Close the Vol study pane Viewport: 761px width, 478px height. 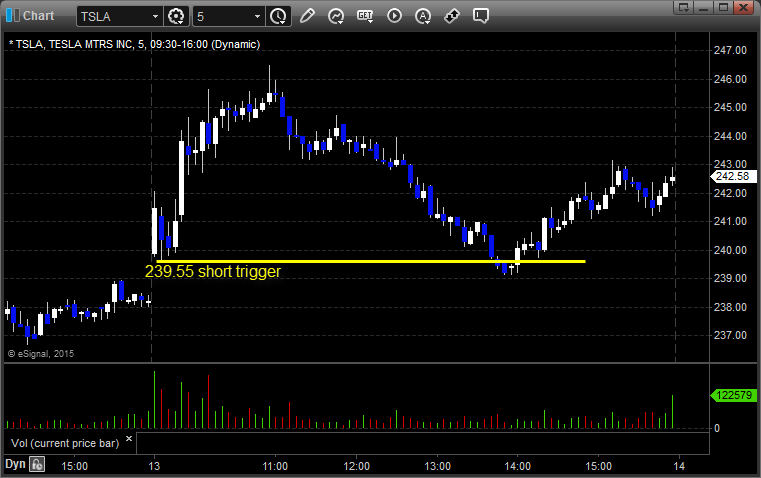[129, 439]
